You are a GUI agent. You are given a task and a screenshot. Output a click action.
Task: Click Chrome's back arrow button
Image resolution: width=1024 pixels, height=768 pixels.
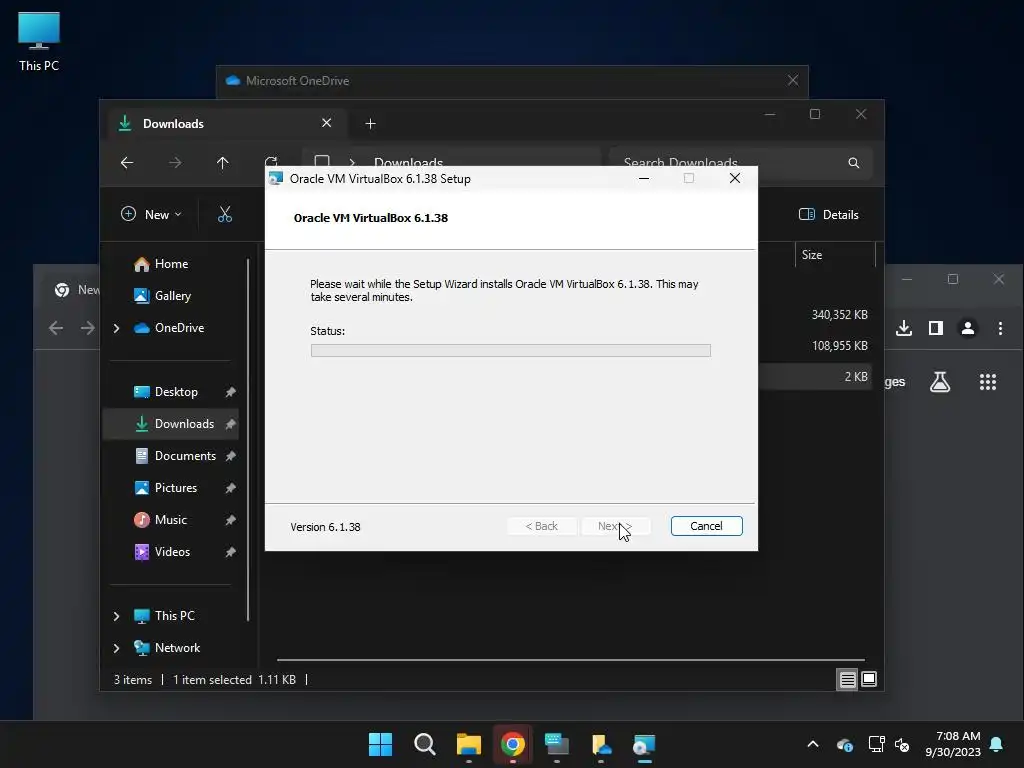coord(56,328)
